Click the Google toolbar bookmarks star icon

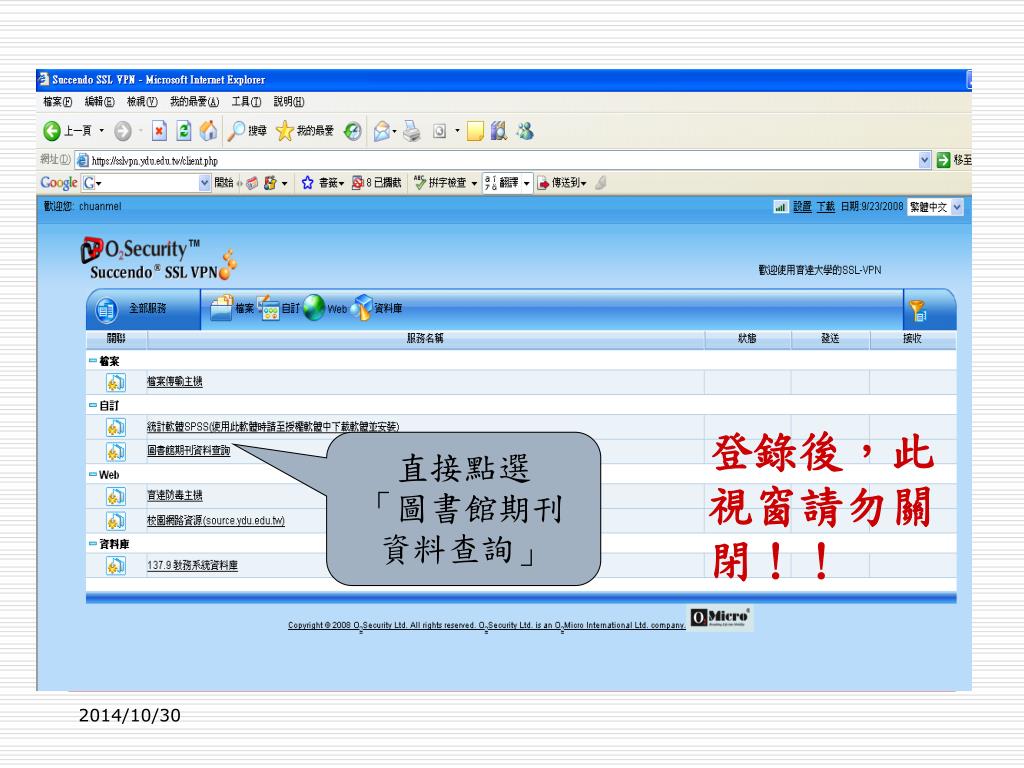point(308,183)
